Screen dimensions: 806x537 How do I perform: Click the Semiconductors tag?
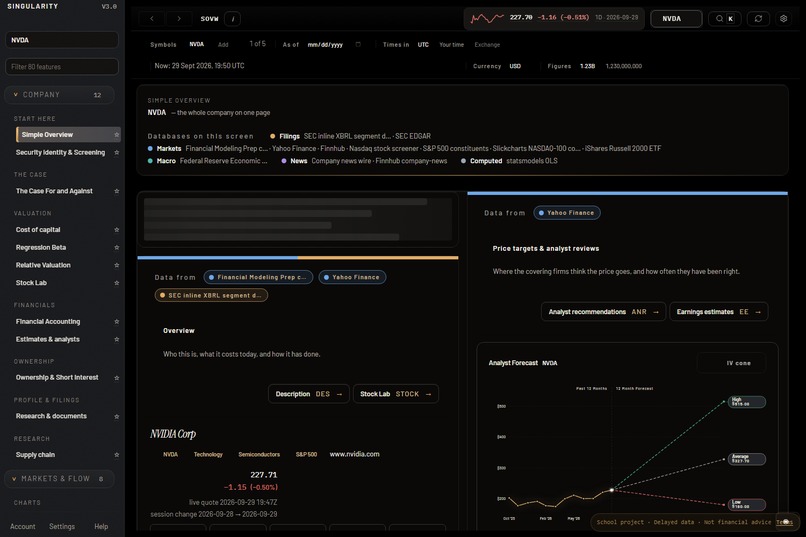259,455
